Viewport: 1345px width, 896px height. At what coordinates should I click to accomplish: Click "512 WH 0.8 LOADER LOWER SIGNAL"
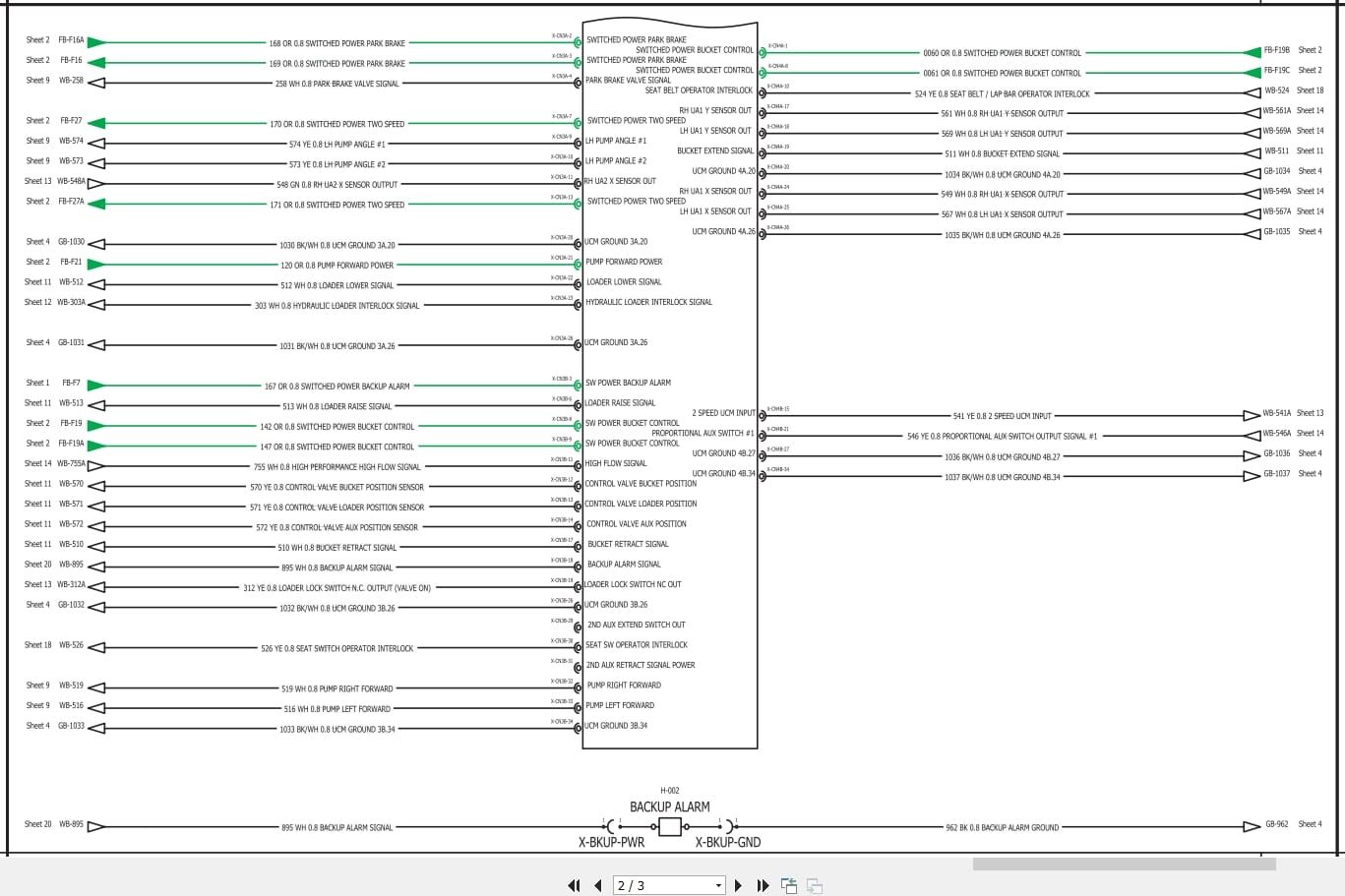[x=337, y=286]
